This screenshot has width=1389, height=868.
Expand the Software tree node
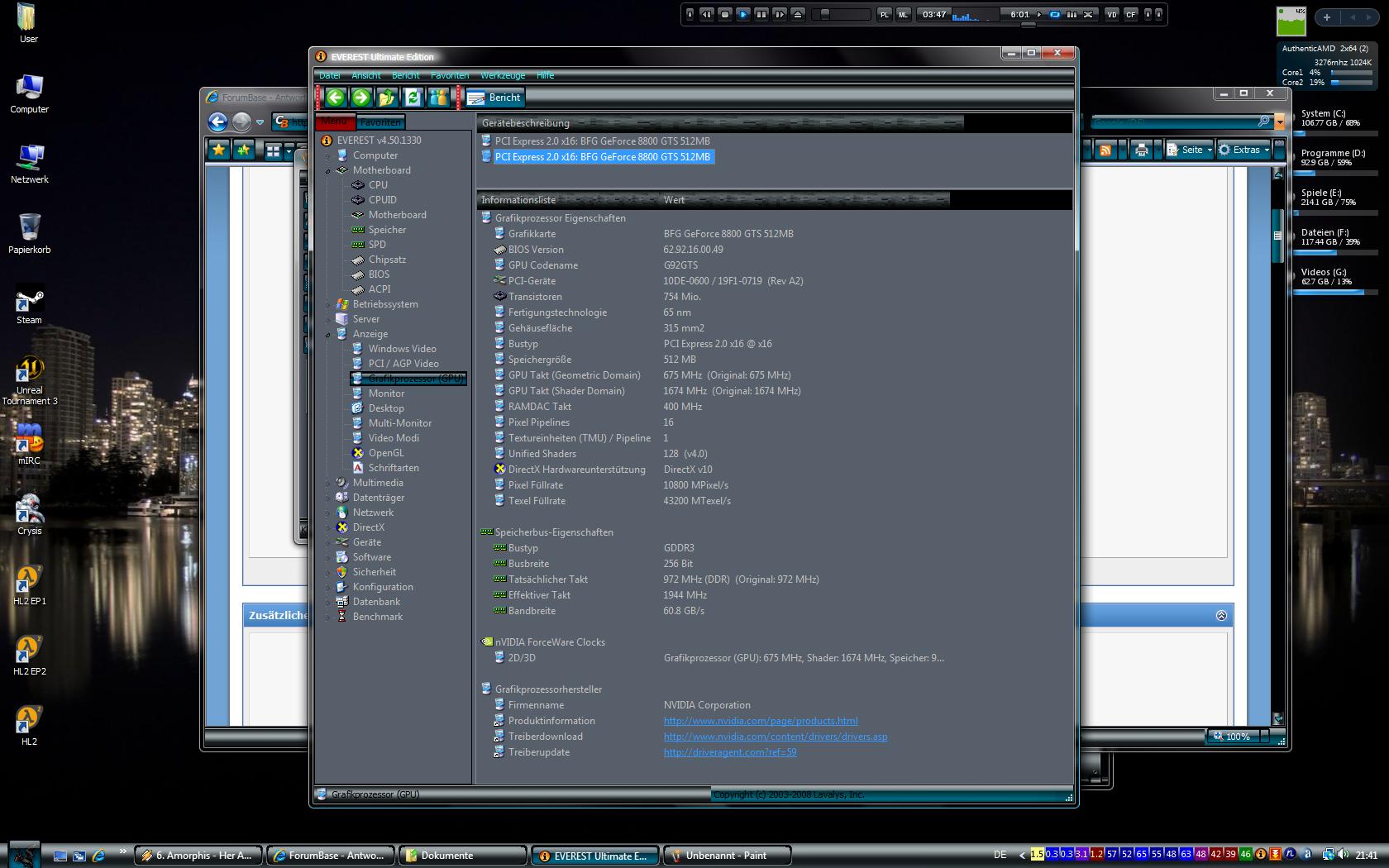pos(328,557)
